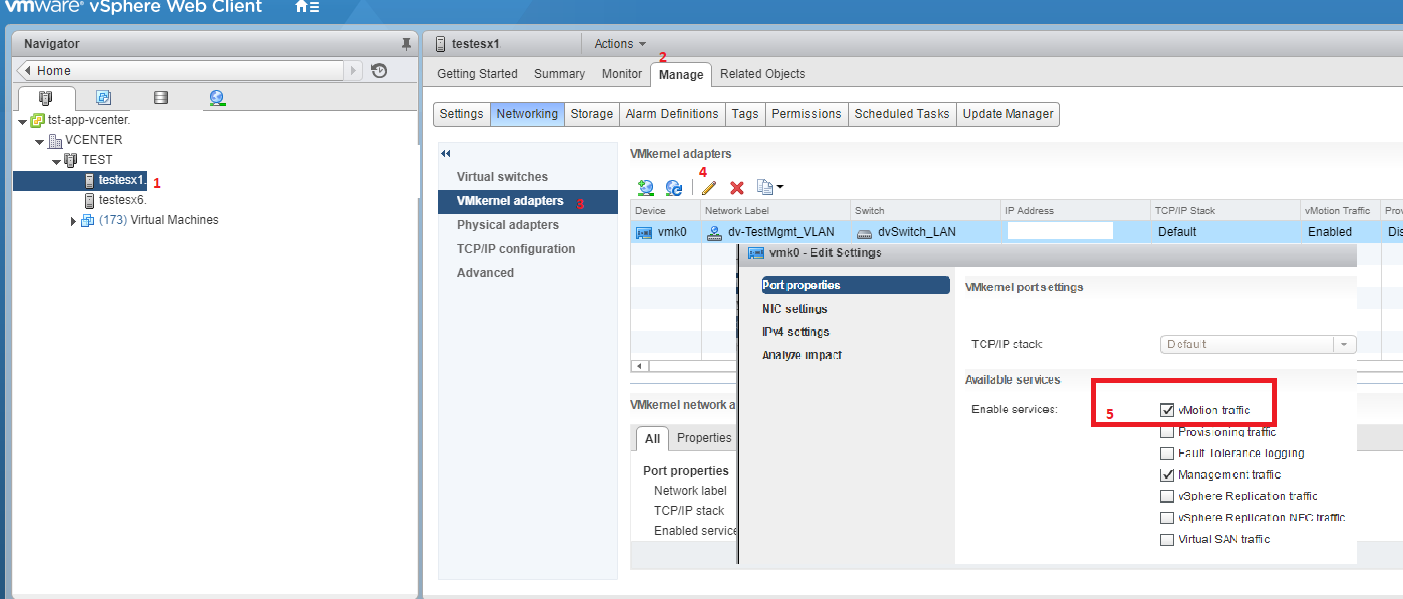Open the Related Objects tab
The image size is (1403, 599).
(x=762, y=74)
